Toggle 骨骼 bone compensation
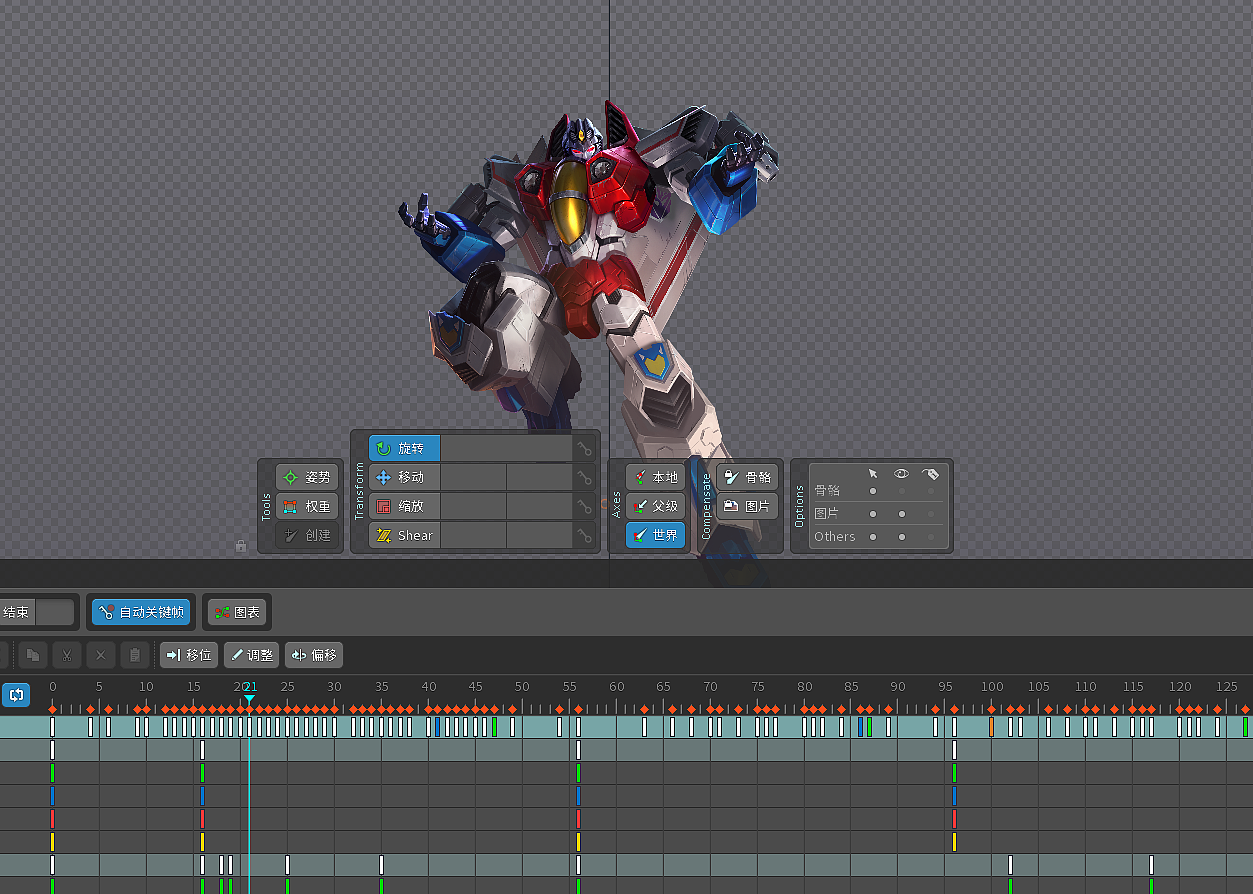1253x894 pixels. pos(747,477)
